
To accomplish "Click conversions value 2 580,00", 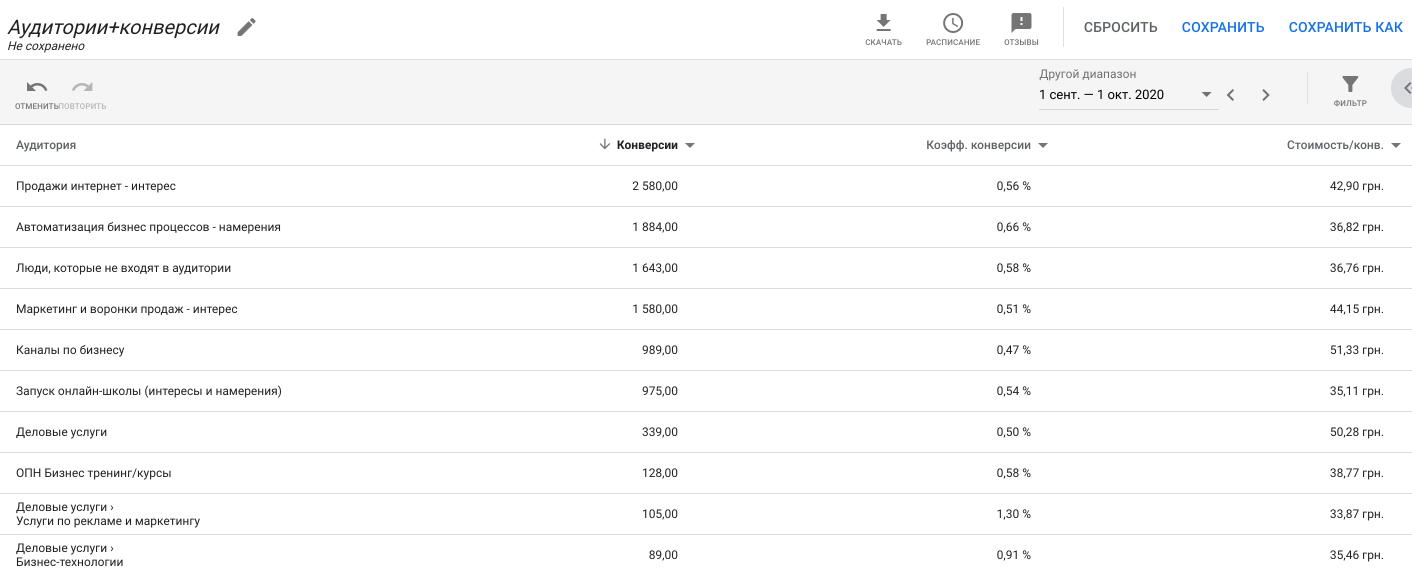I will (654, 186).
